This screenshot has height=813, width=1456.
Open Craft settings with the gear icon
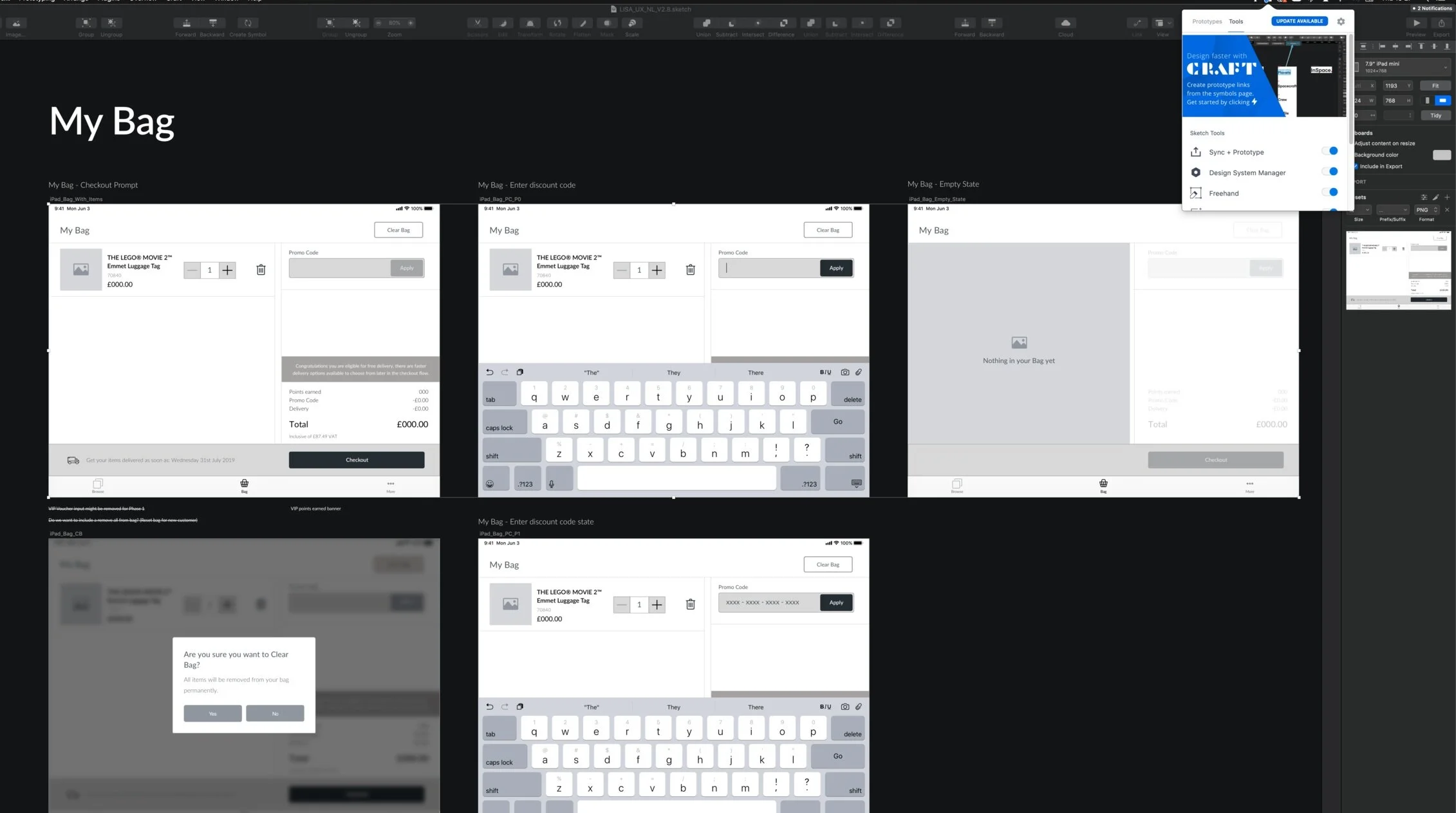coord(1341,21)
